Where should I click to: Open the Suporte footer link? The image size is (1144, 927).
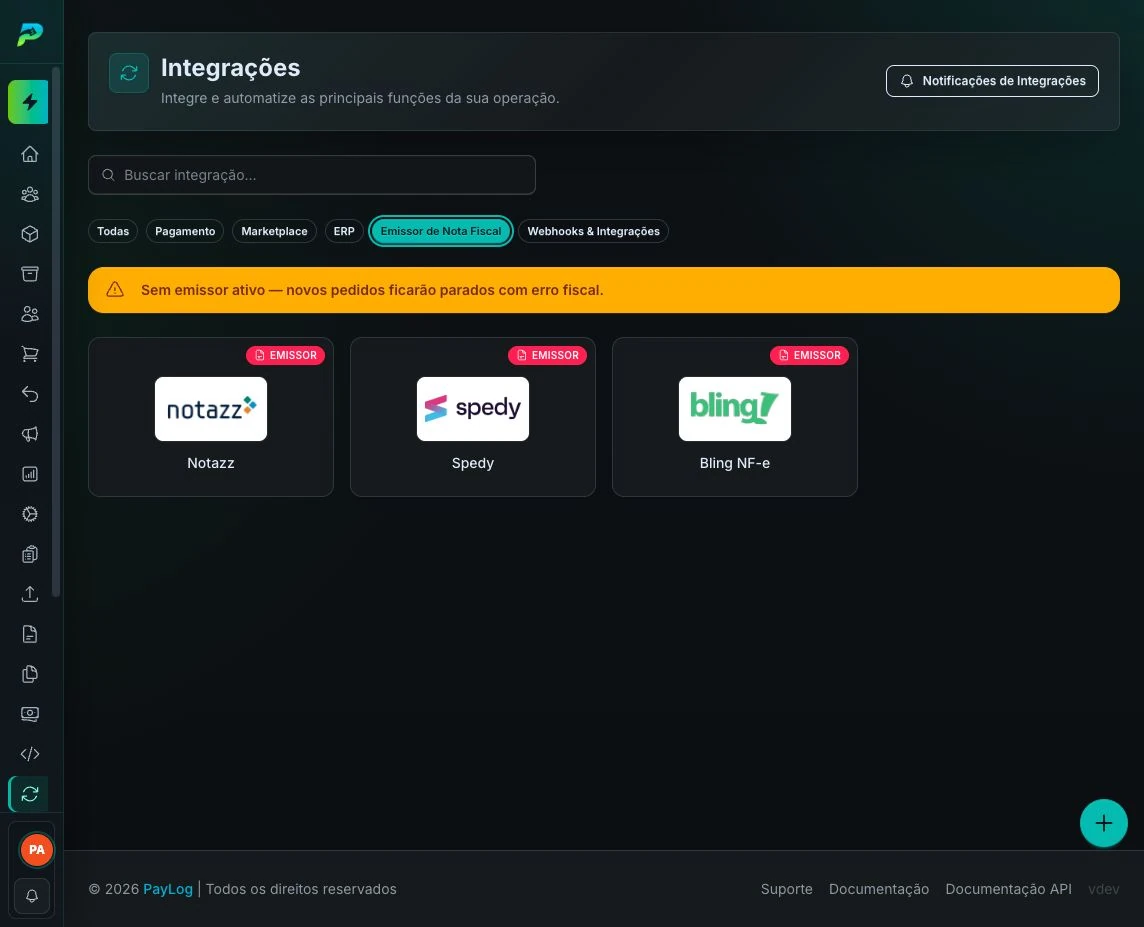[786, 889]
